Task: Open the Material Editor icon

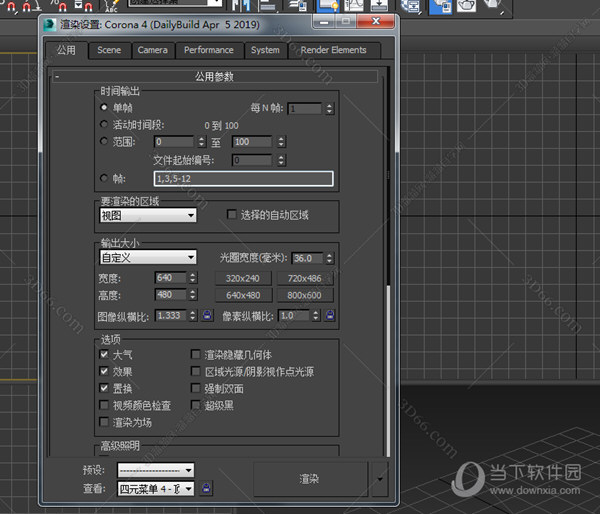Action: tap(410, 5)
